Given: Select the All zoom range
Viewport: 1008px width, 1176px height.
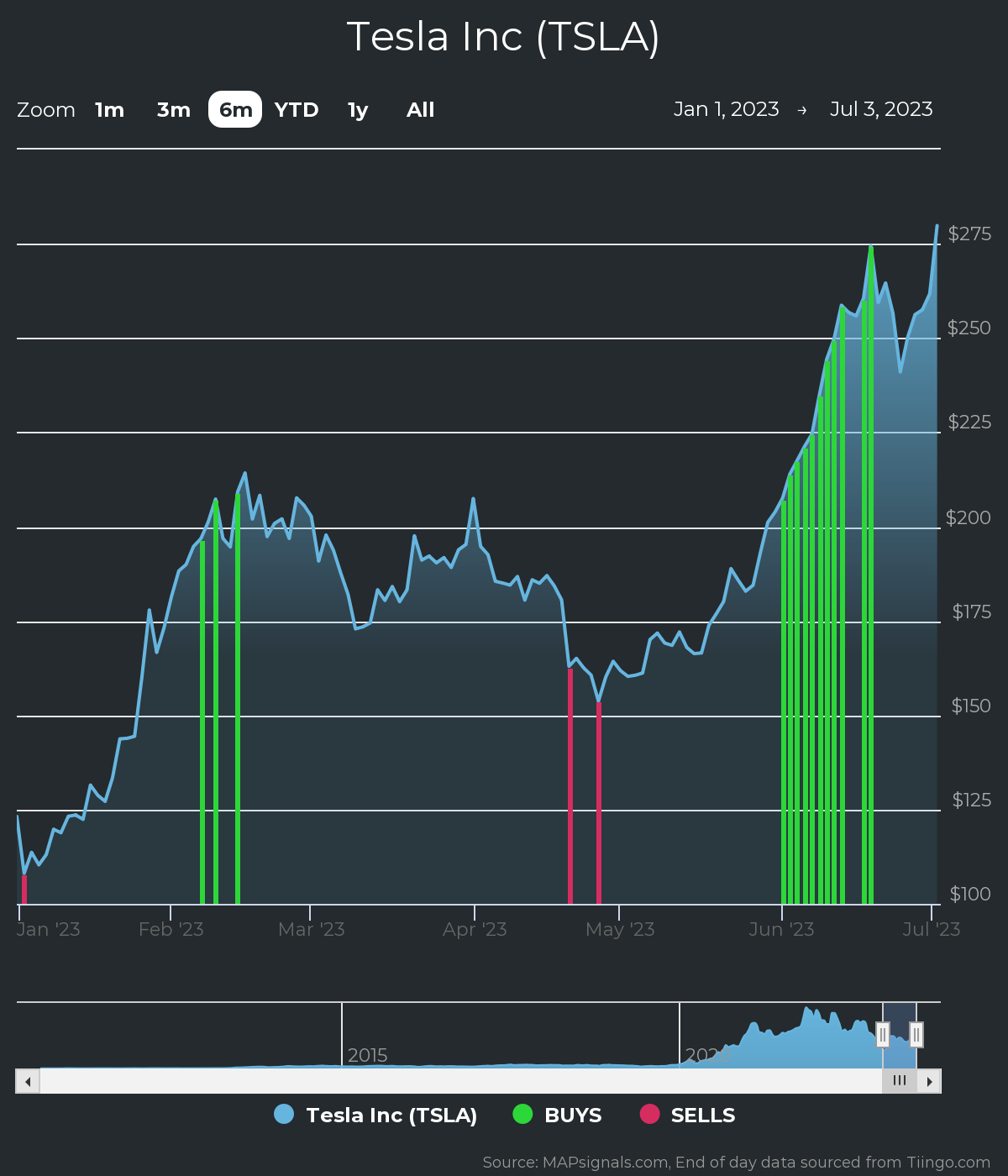Looking at the screenshot, I should tap(421, 110).
